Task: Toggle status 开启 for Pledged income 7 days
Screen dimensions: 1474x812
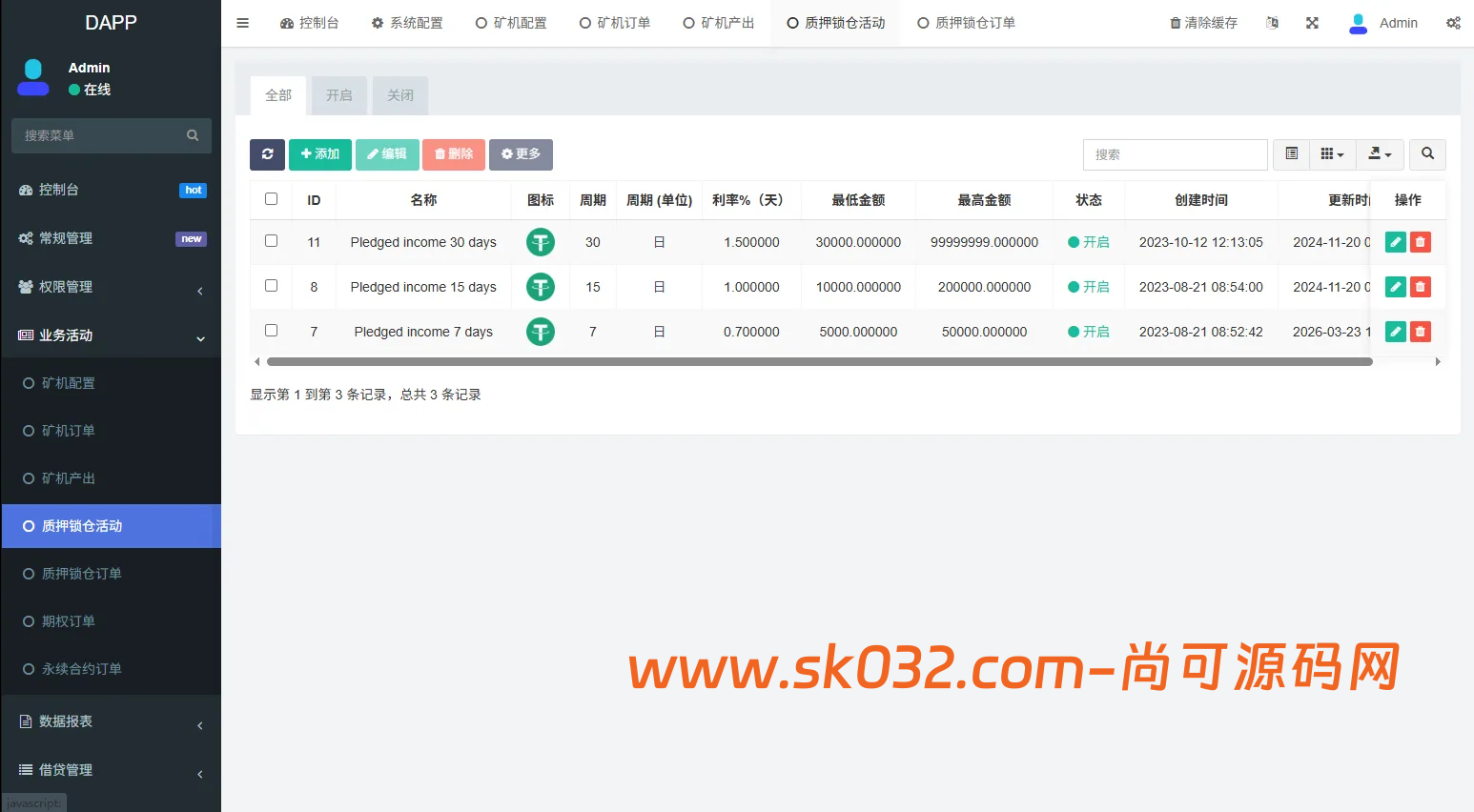Action: [1089, 332]
